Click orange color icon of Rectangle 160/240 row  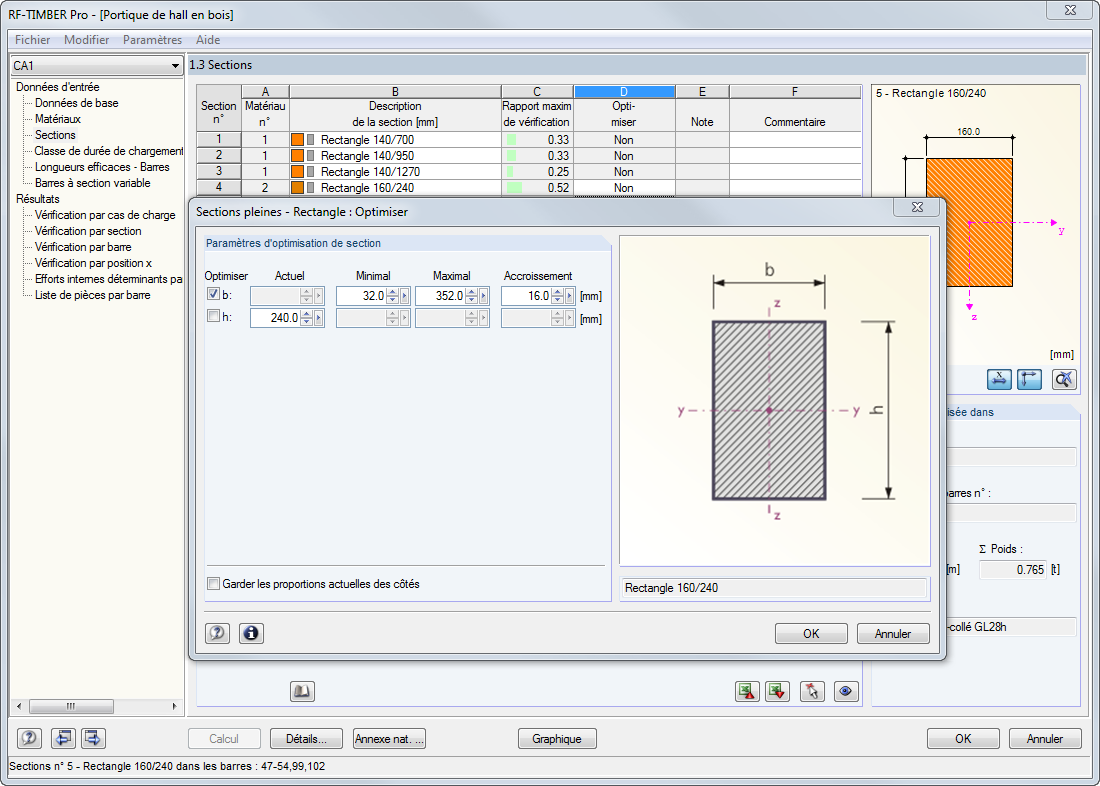coord(297,188)
